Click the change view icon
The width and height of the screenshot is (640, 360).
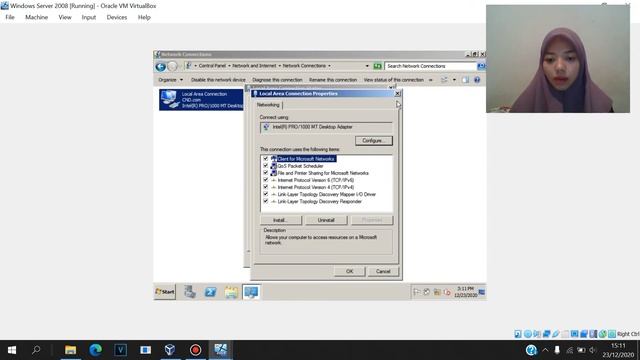444,80
